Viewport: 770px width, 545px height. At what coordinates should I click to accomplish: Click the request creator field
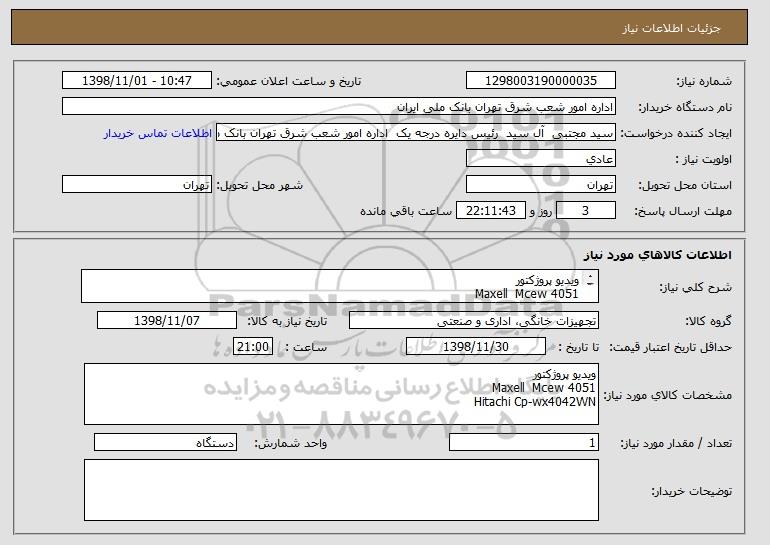pyautogui.click(x=416, y=133)
